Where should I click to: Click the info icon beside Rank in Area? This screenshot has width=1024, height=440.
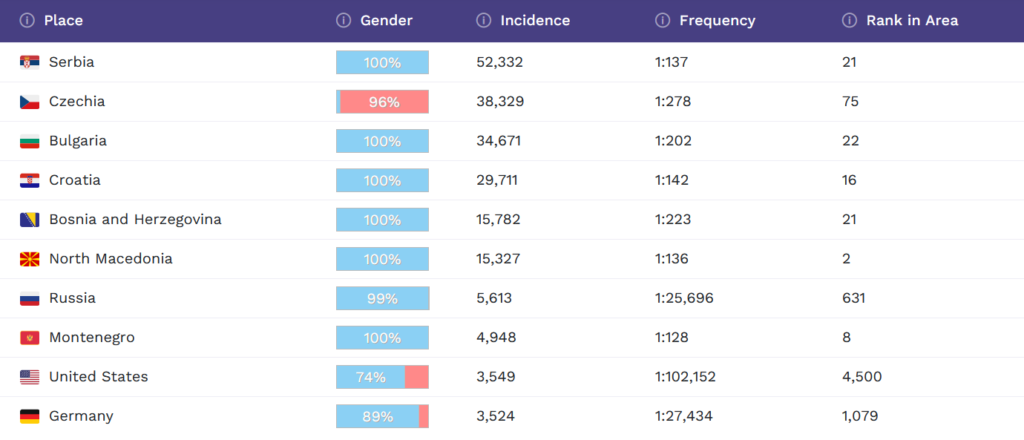[849, 21]
